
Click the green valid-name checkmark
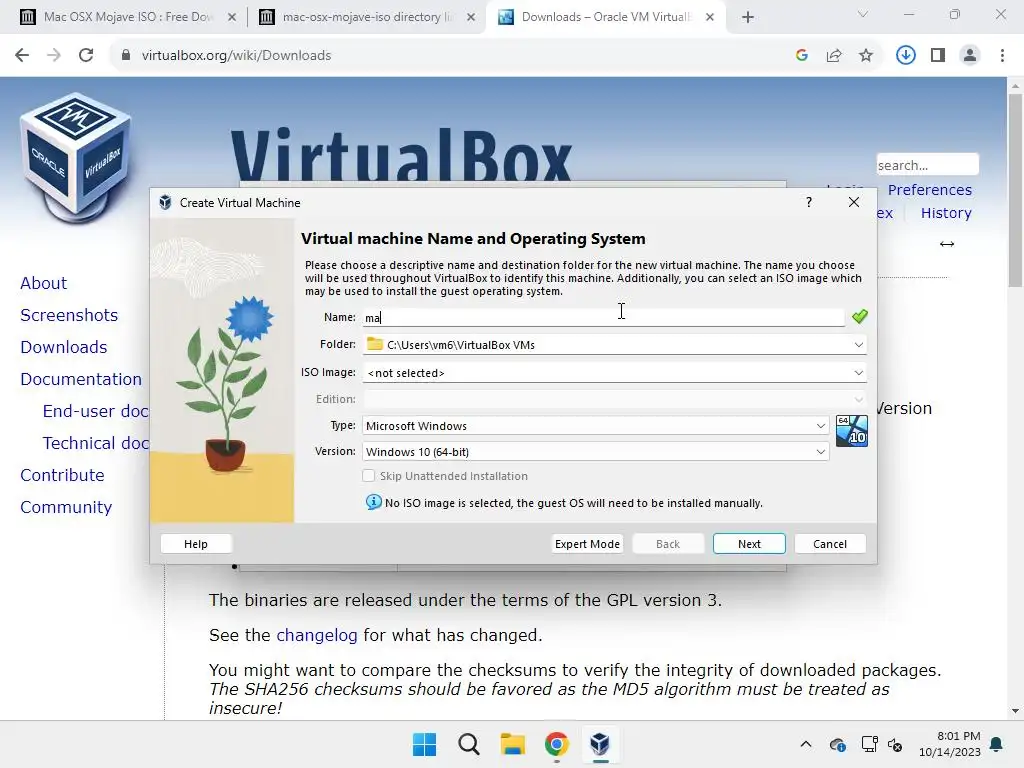click(x=859, y=317)
